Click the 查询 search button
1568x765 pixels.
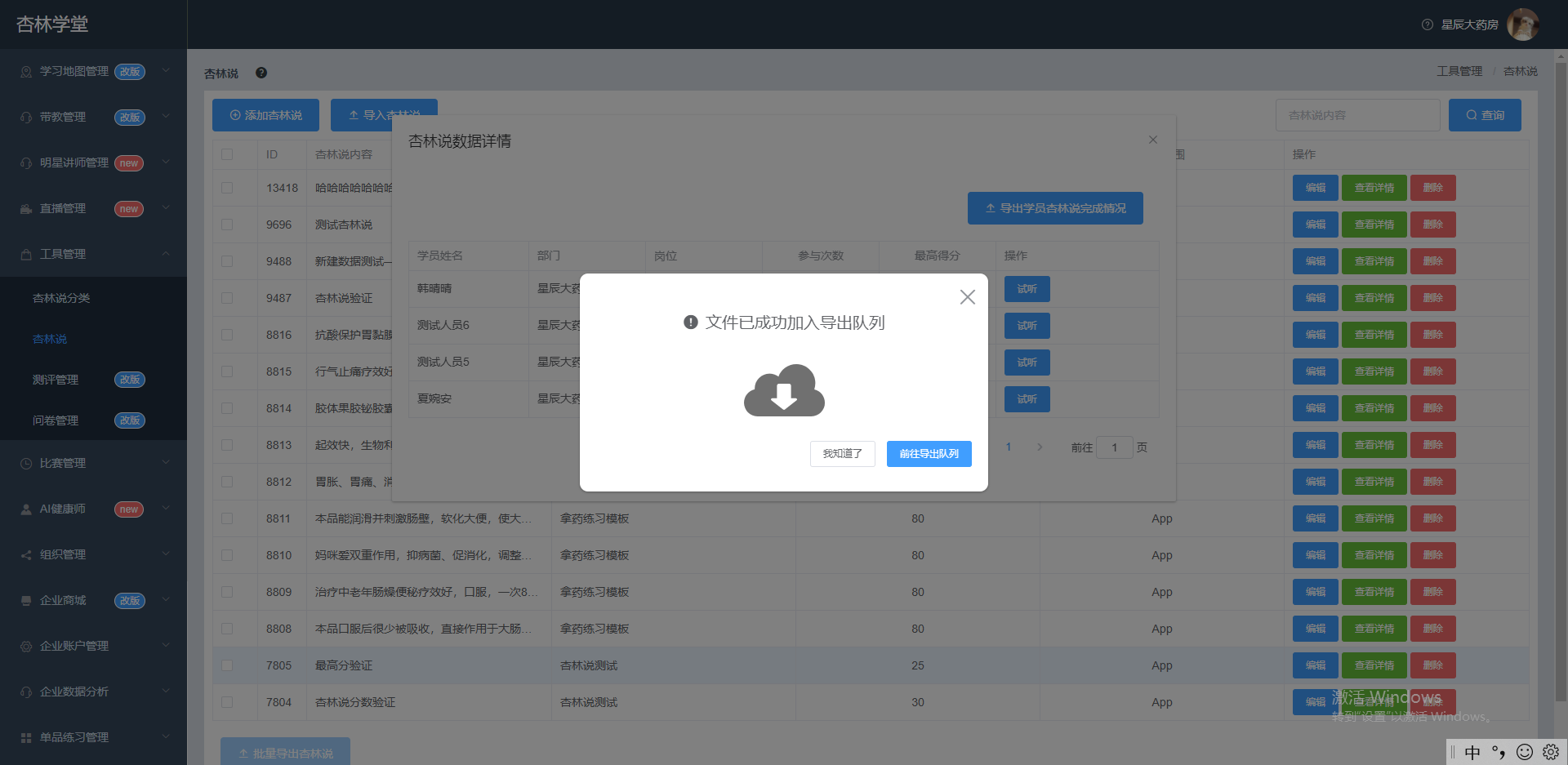1485,115
